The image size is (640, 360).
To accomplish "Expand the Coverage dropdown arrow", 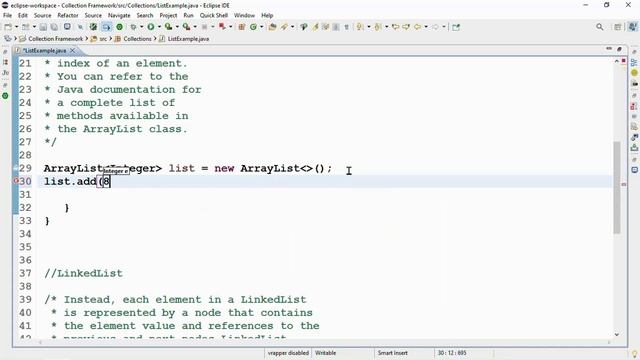I will tap(177, 27).
